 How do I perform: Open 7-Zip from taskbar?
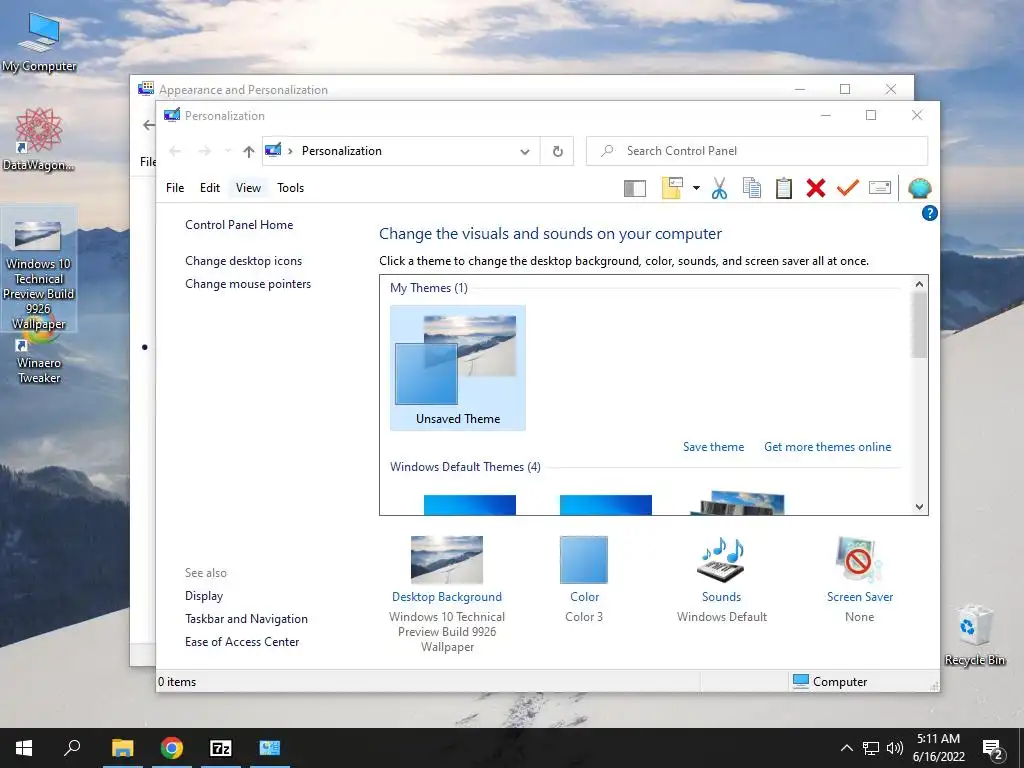click(x=221, y=748)
